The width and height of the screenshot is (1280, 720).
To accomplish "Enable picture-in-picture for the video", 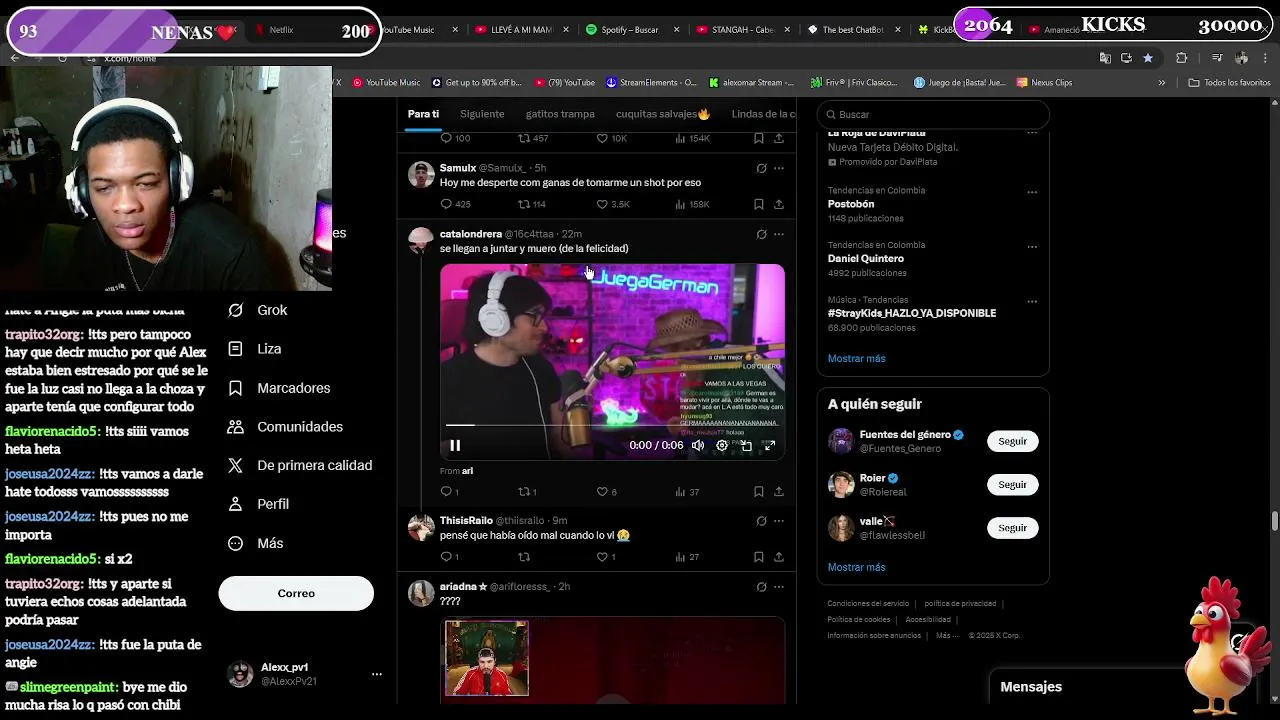I will (x=746, y=445).
